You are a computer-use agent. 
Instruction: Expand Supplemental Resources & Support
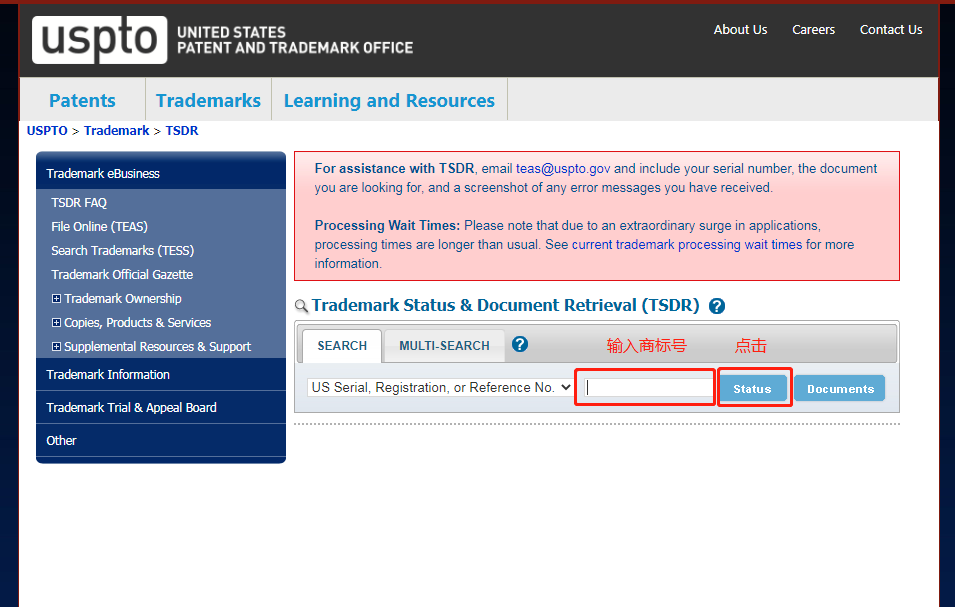pyautogui.click(x=56, y=346)
